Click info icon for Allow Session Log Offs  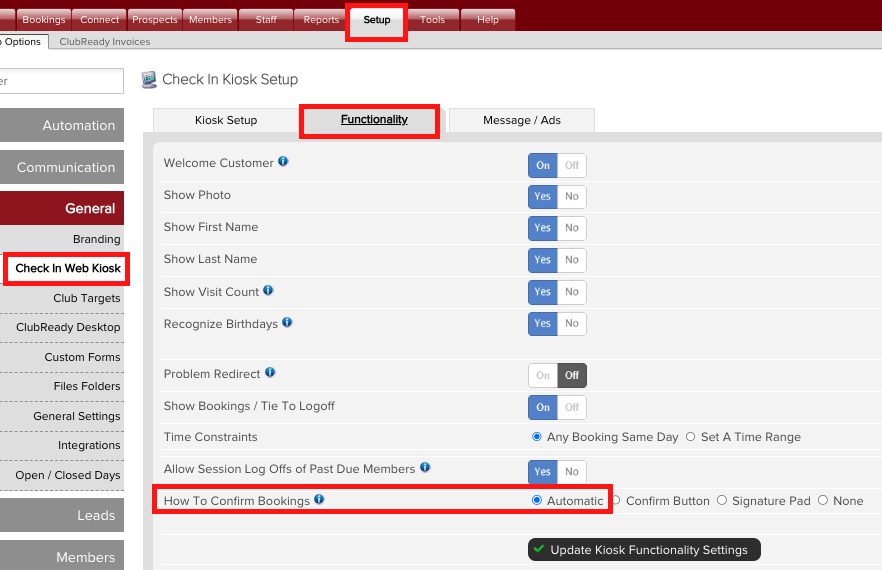click(x=425, y=467)
